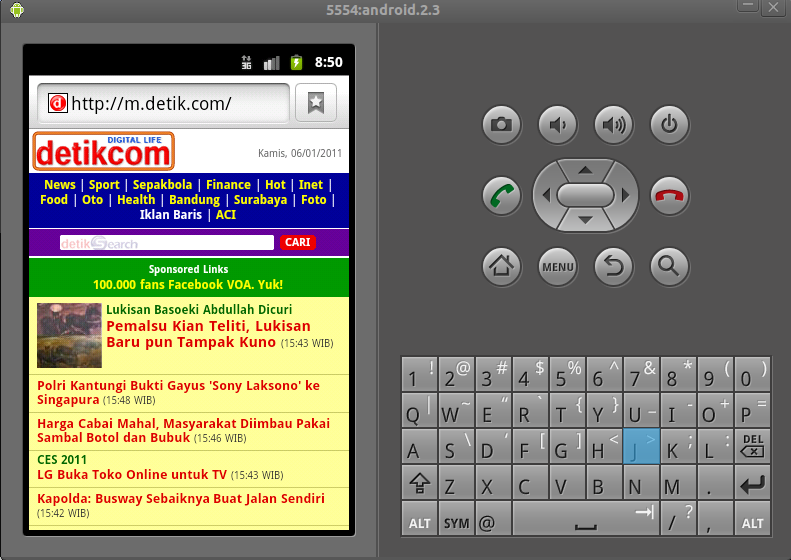Open the Oto section link
Image resolution: width=791 pixels, height=560 pixels.
(92, 200)
